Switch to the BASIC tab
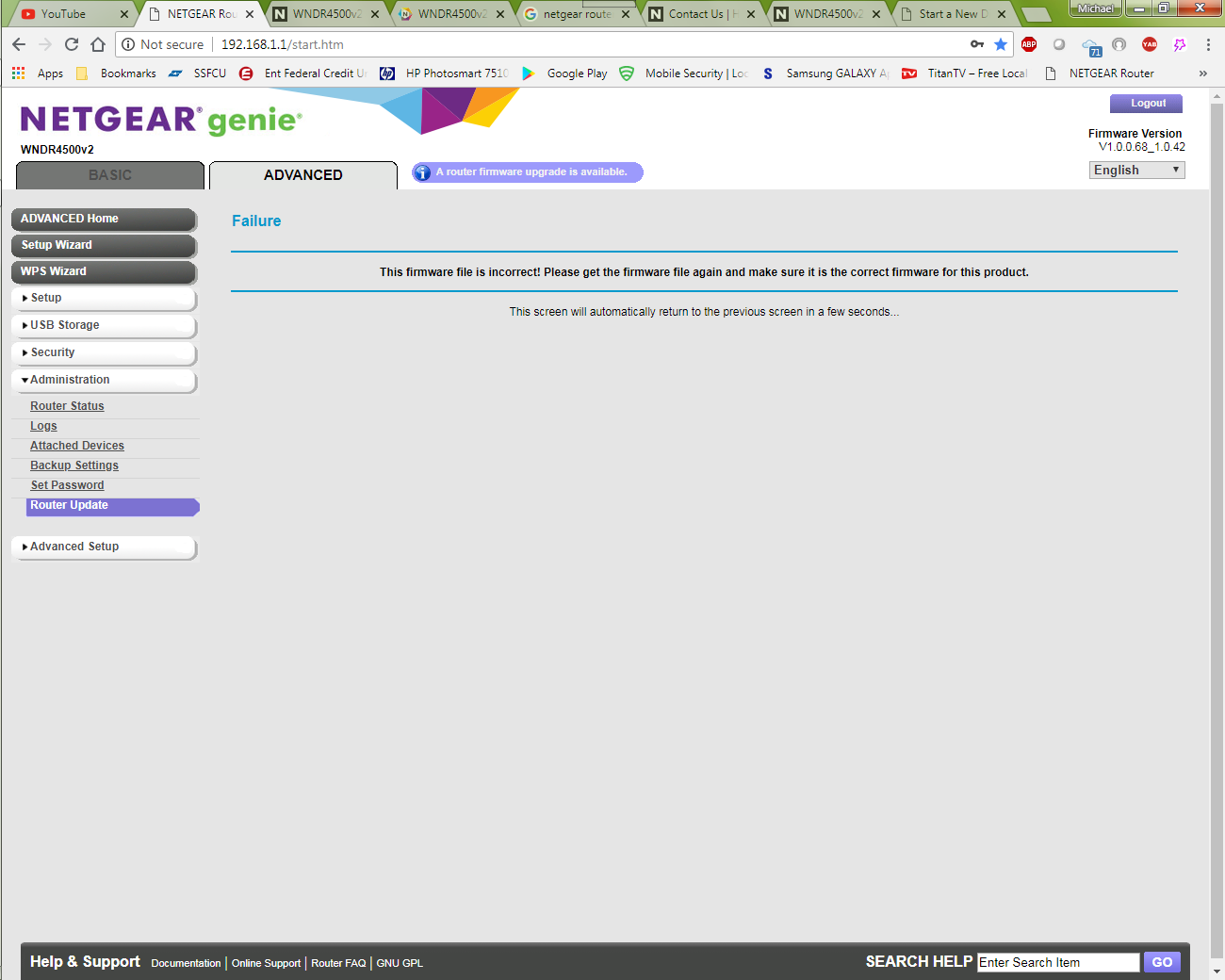The width and height of the screenshot is (1225, 980). click(x=110, y=175)
